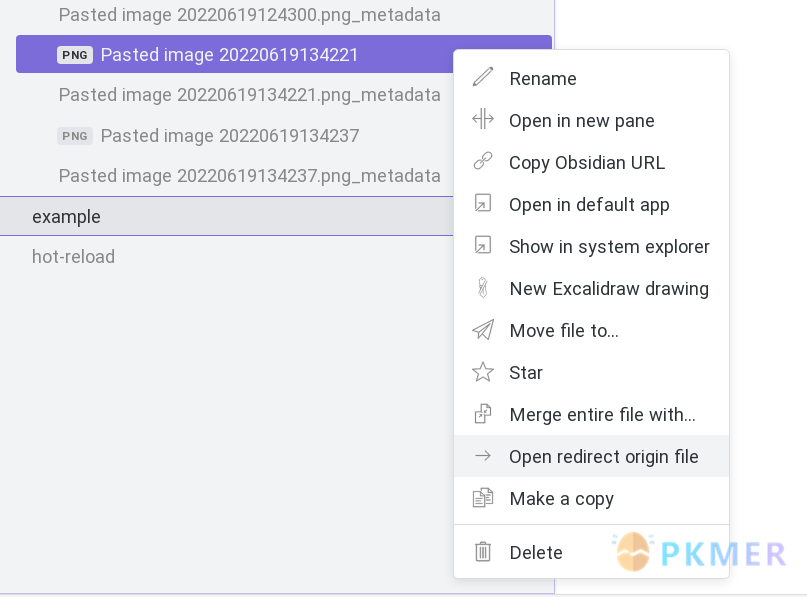This screenshot has height=597, width=807.
Task: Click the PNG badge on Pasted image 20220619134237
Action: (75, 136)
